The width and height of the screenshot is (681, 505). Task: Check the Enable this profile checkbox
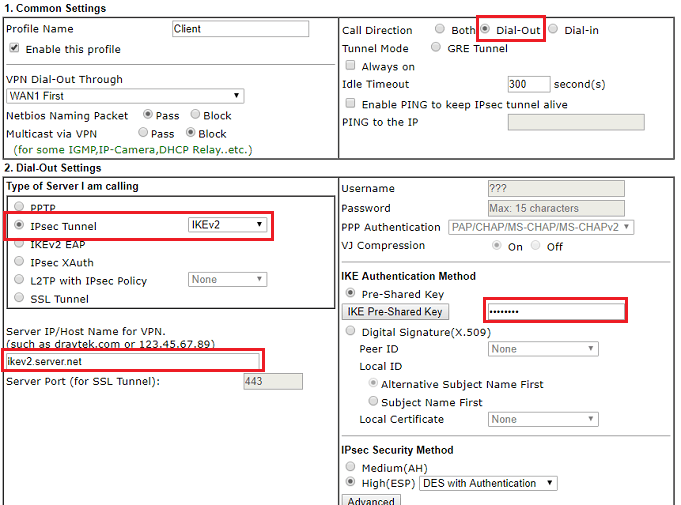14,48
